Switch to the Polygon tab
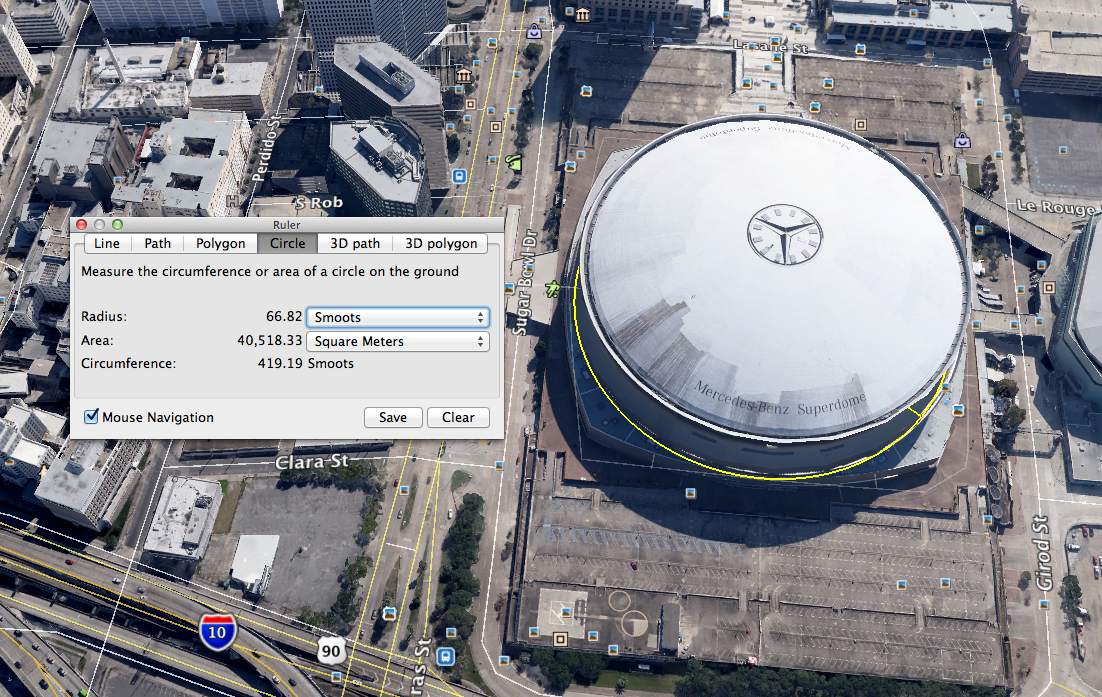 pos(220,243)
